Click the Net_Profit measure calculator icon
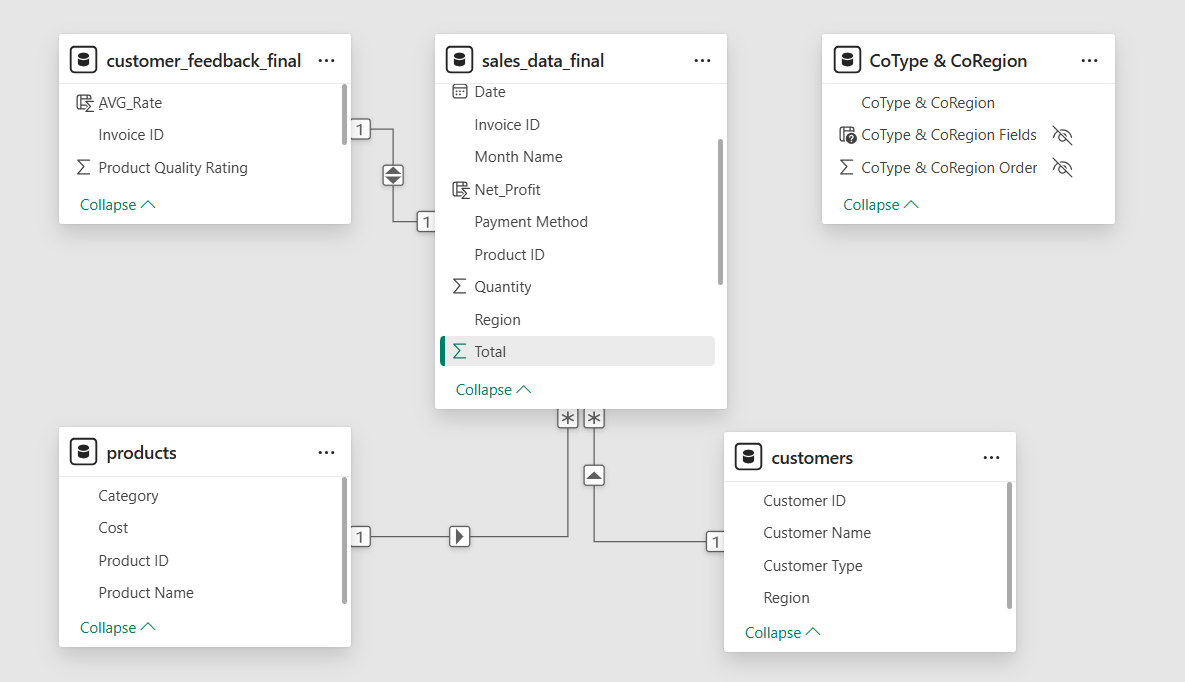The width and height of the screenshot is (1185, 682). [460, 190]
